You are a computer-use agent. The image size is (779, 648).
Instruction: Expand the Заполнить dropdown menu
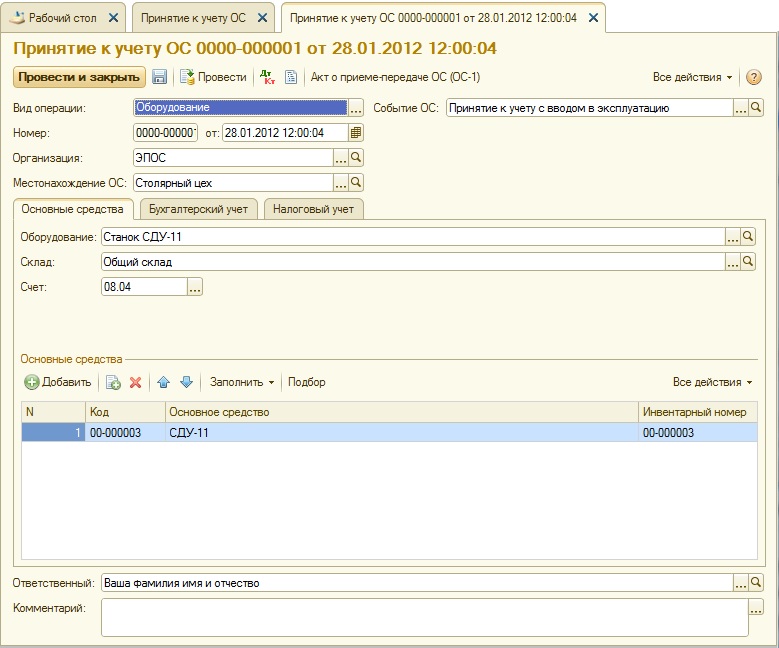pyautogui.click(x=241, y=382)
